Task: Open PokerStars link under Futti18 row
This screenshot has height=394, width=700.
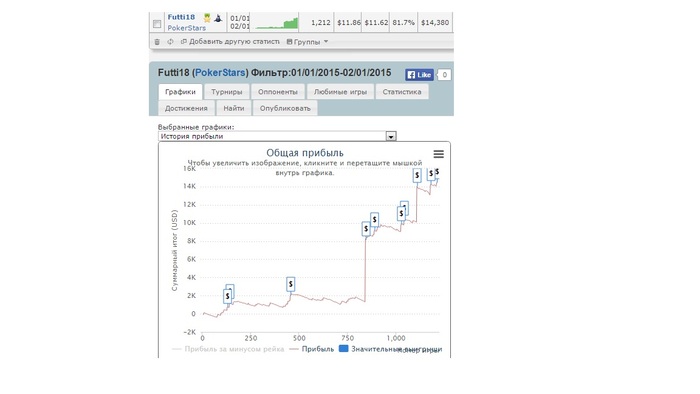Action: click(187, 28)
